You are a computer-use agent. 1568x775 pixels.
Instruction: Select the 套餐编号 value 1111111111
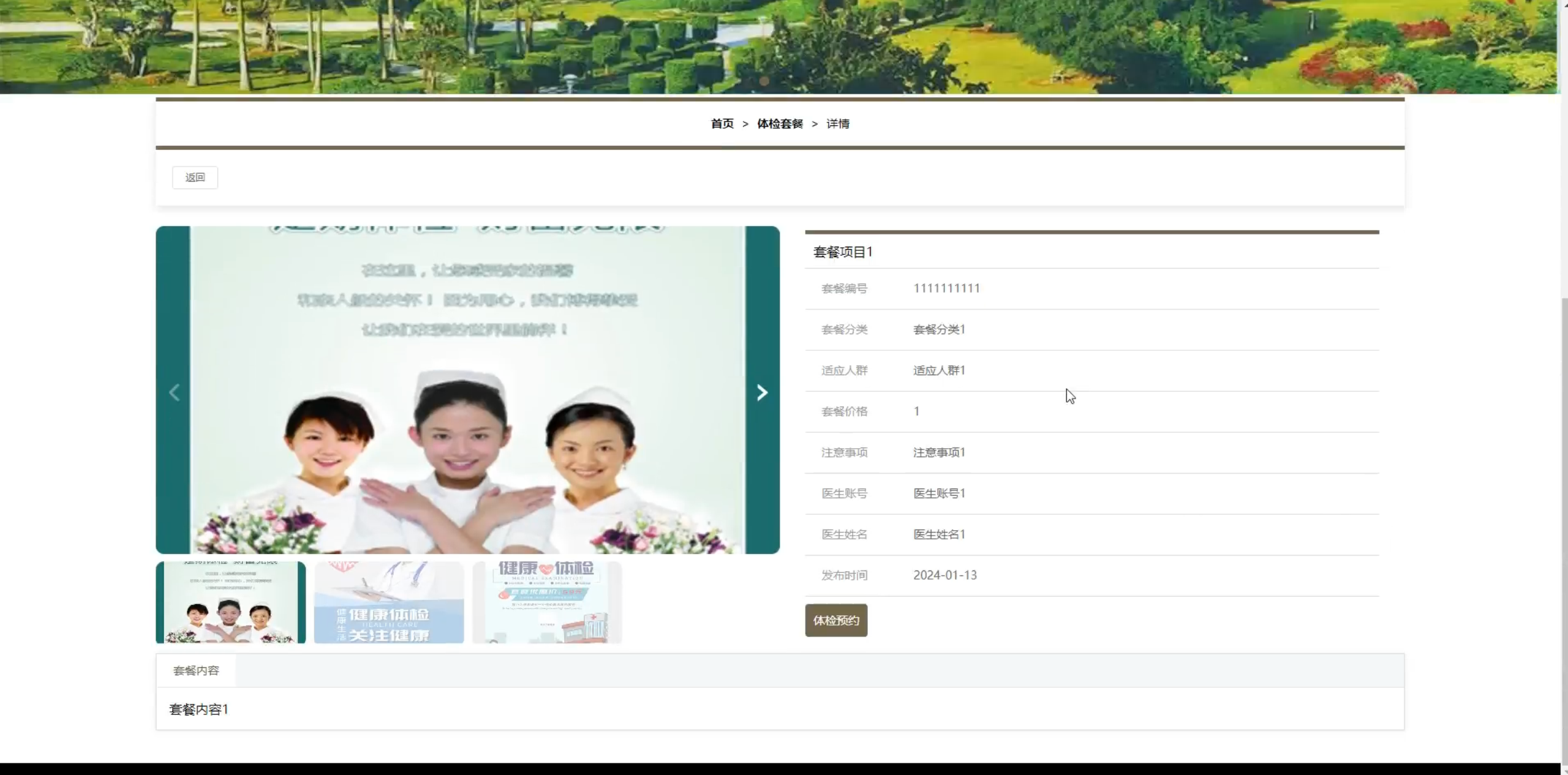[x=946, y=288]
